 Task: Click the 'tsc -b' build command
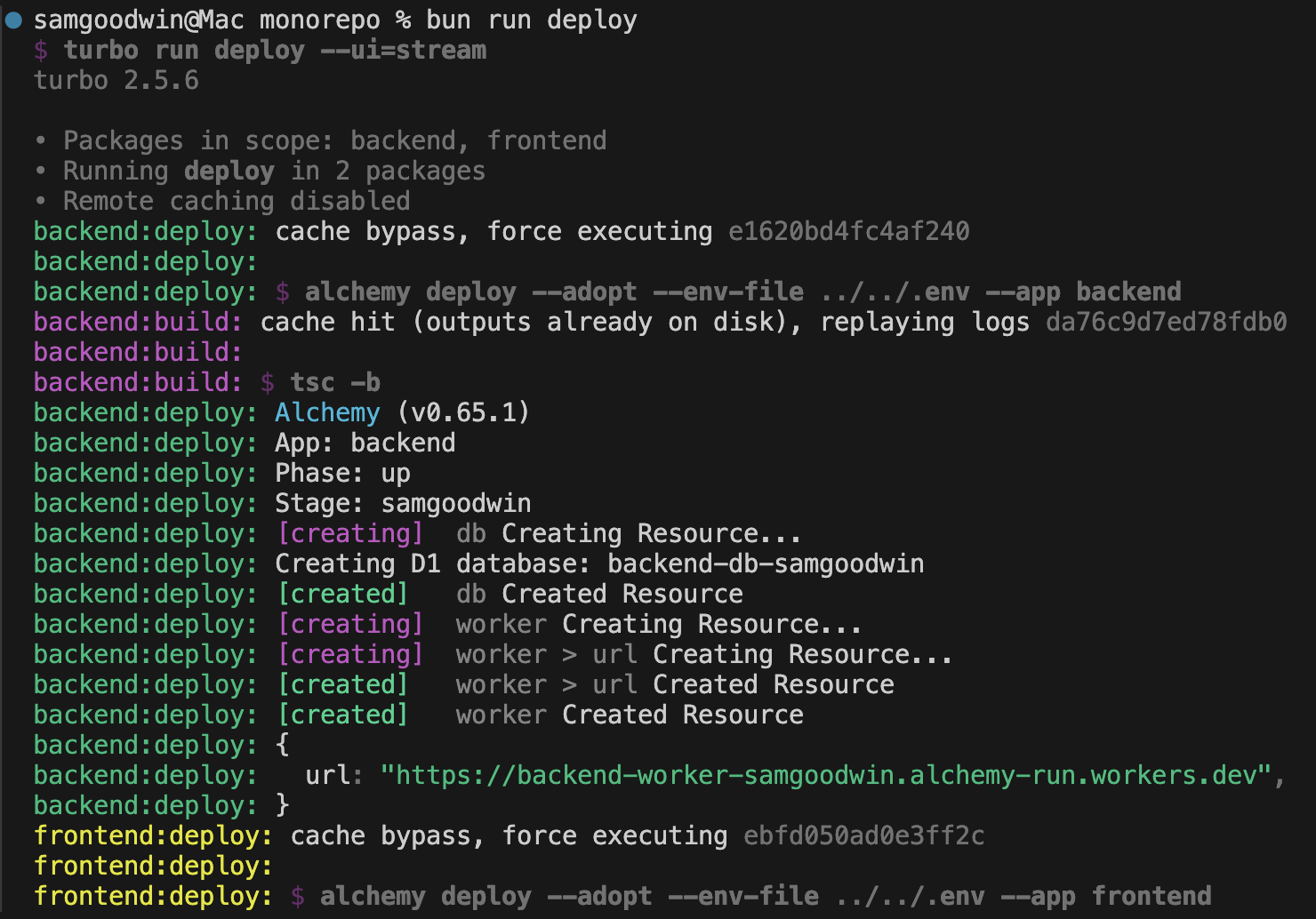click(x=334, y=382)
